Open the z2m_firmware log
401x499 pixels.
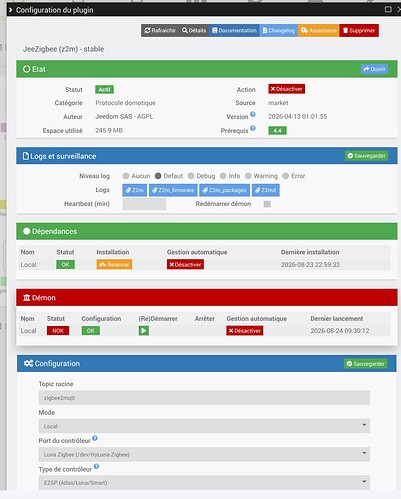[173, 190]
